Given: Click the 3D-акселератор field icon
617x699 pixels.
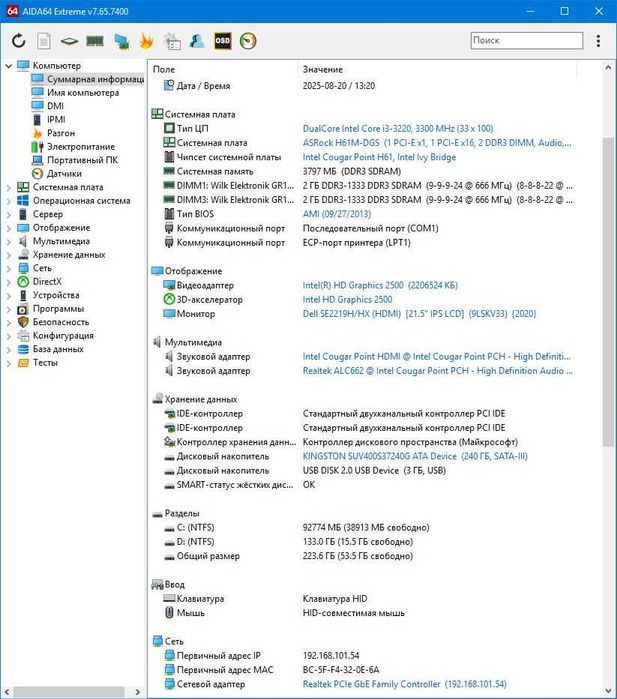Looking at the screenshot, I should 169,299.
